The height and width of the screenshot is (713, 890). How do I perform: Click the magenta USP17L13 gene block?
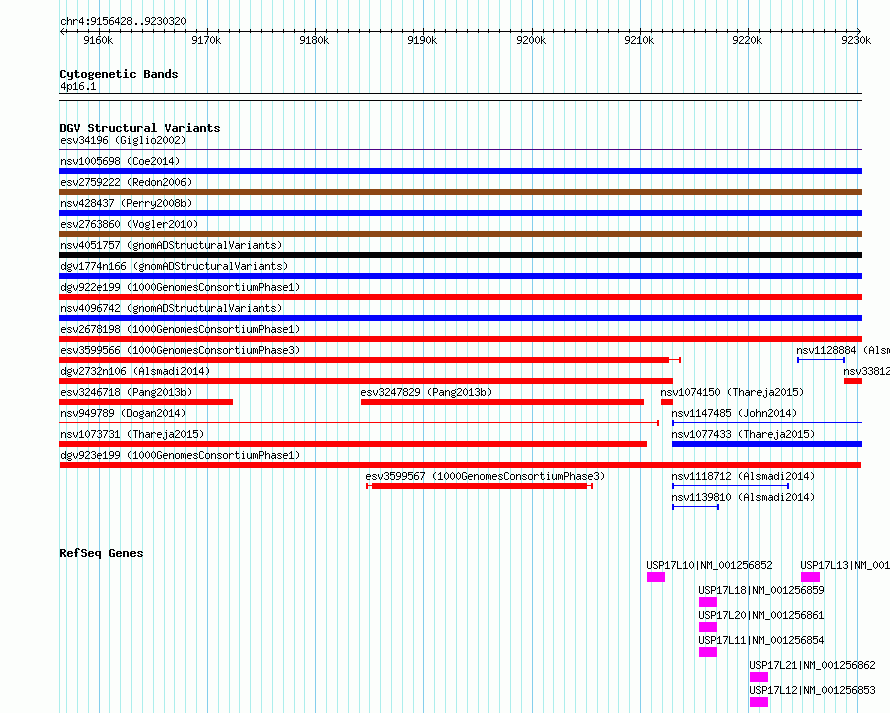coord(811,577)
